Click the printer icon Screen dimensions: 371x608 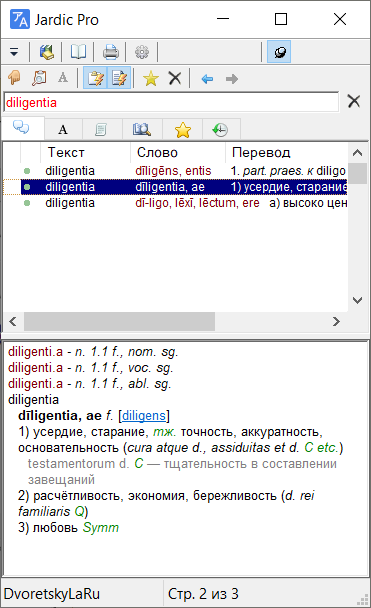[110, 52]
